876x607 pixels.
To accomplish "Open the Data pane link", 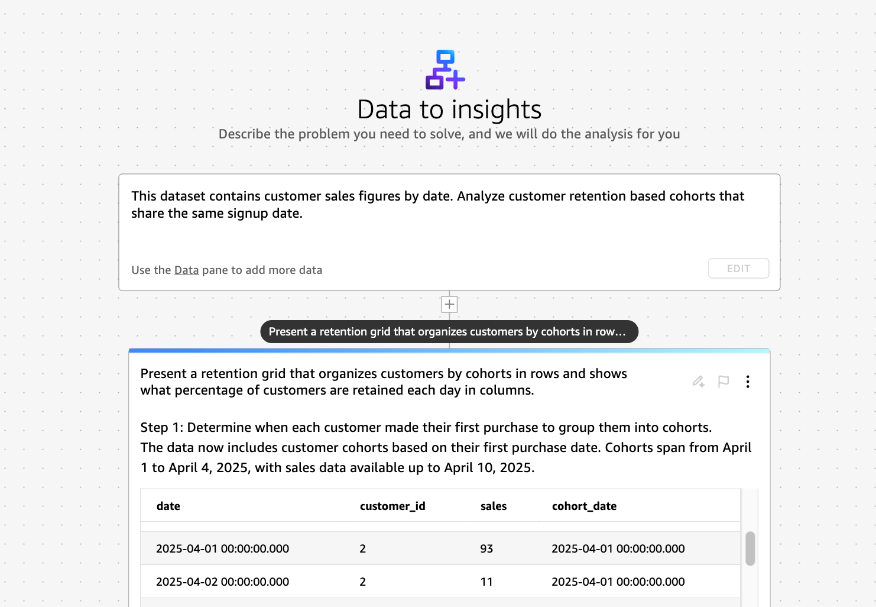I will click(x=187, y=270).
